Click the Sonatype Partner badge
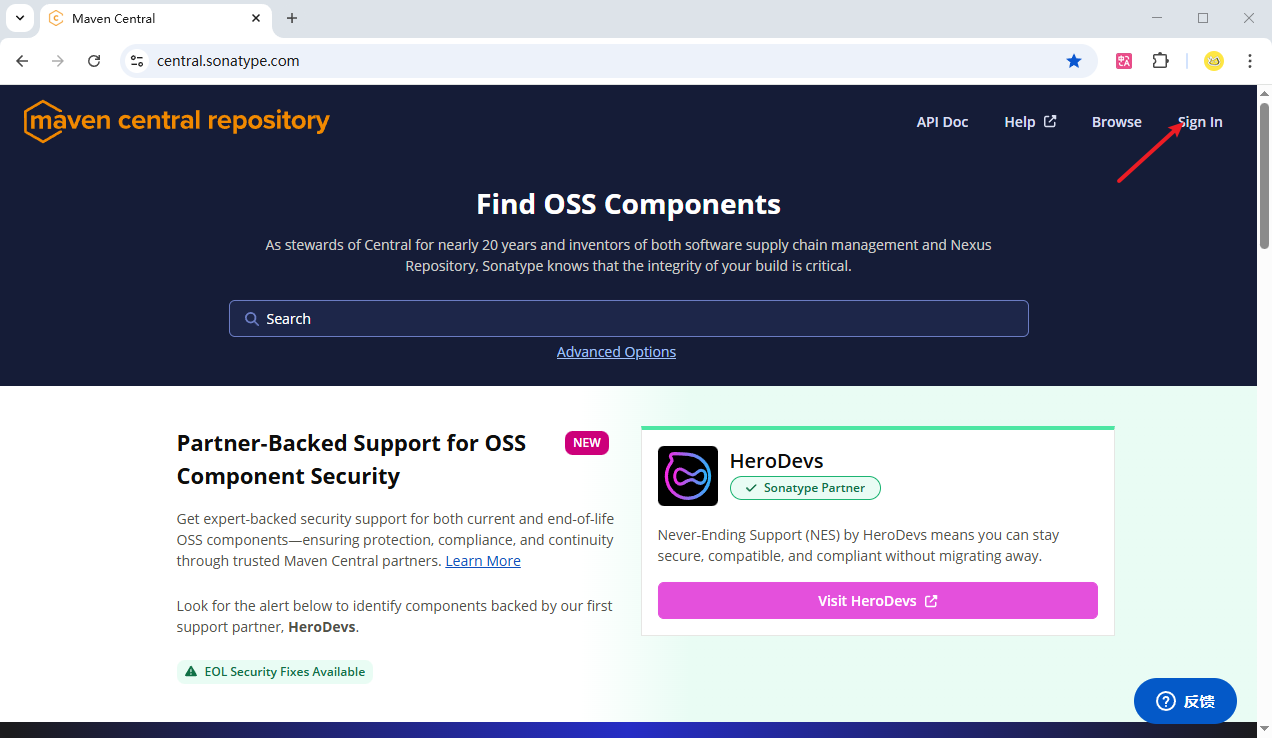Image resolution: width=1272 pixels, height=738 pixels. click(x=805, y=488)
